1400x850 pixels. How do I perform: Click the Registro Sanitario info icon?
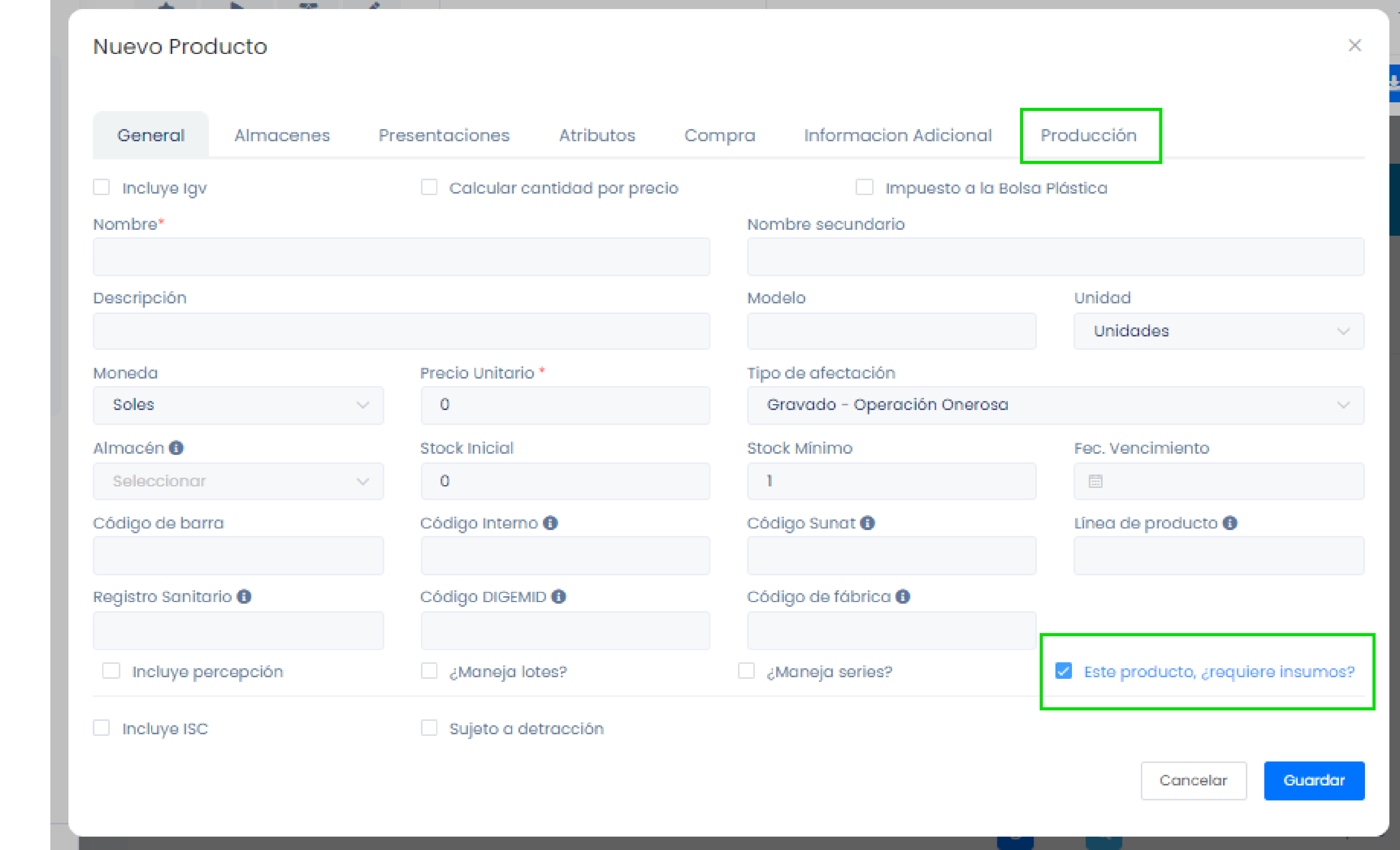coord(244,597)
